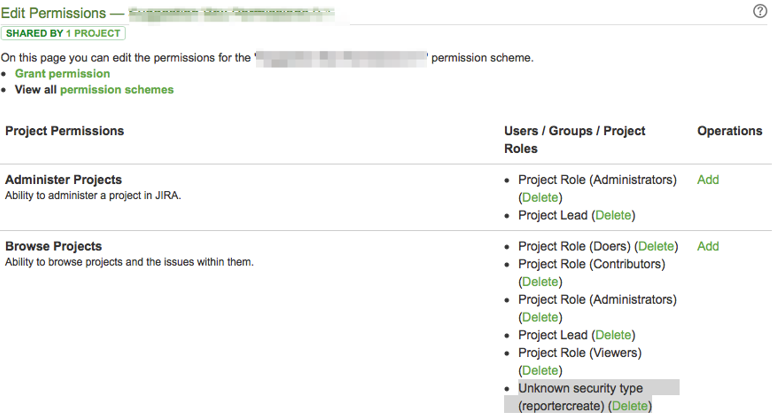The image size is (783, 417).
Task: Select the Administer Projects permission title
Action: (63, 180)
